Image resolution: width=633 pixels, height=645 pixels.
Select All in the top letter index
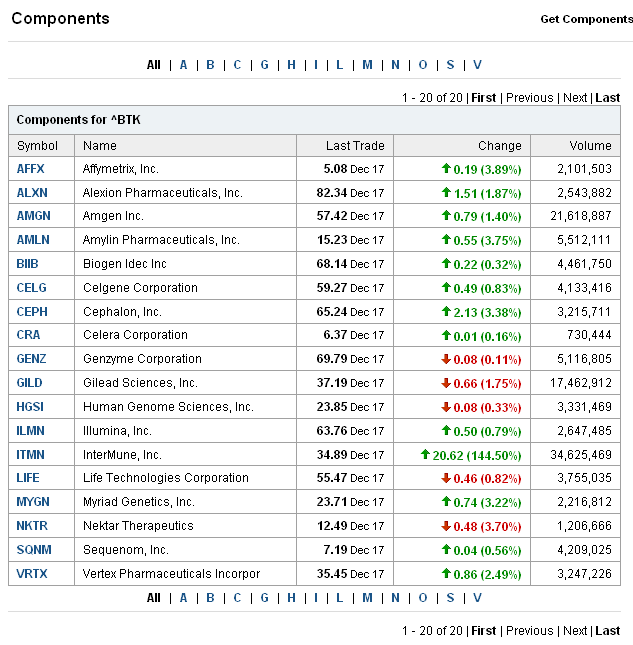point(153,65)
